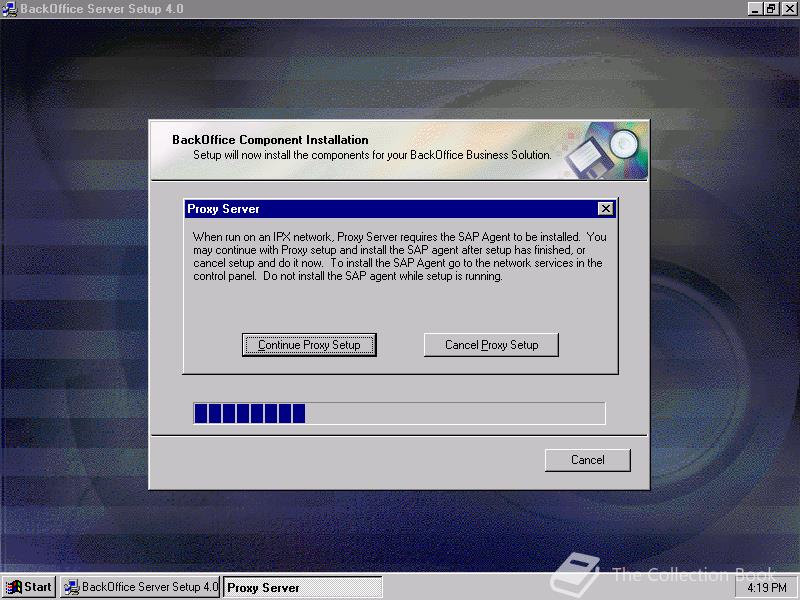This screenshot has height=600, width=800.
Task: Click the 4:19 PM taskbar clock
Action: point(767,588)
